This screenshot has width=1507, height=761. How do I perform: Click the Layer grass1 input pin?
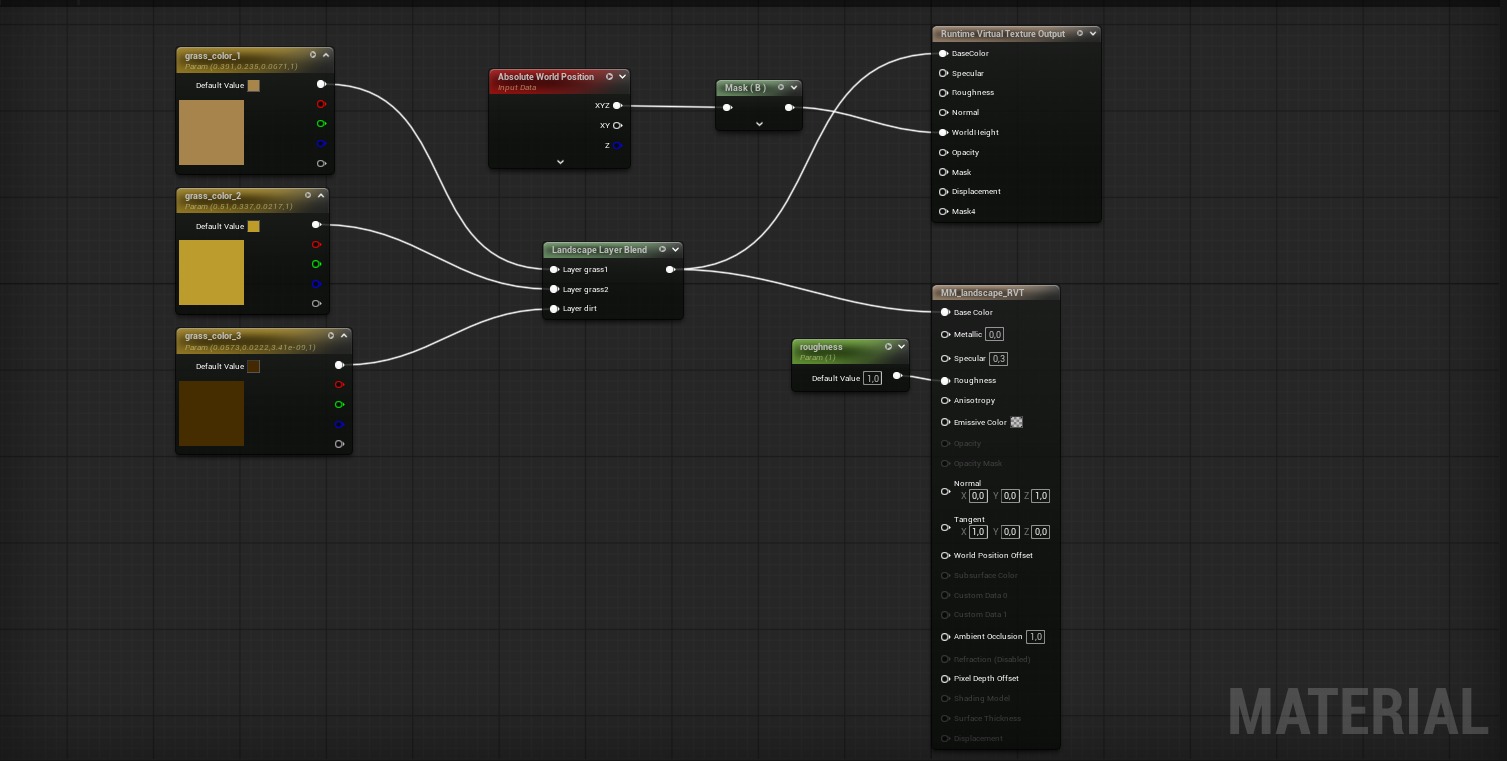554,269
